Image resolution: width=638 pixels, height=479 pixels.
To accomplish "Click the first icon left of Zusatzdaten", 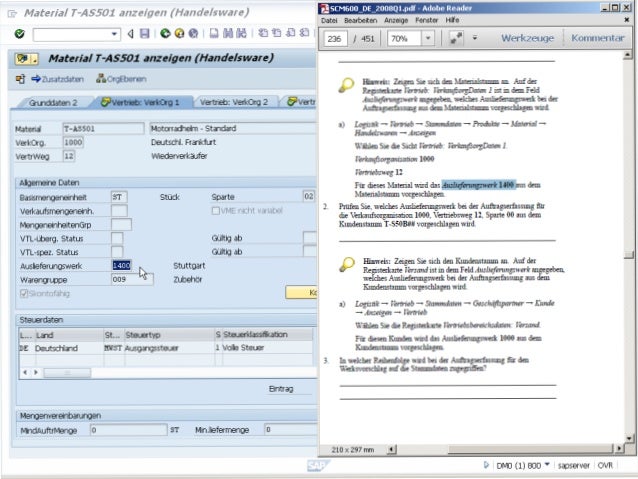I will [x=20, y=79].
